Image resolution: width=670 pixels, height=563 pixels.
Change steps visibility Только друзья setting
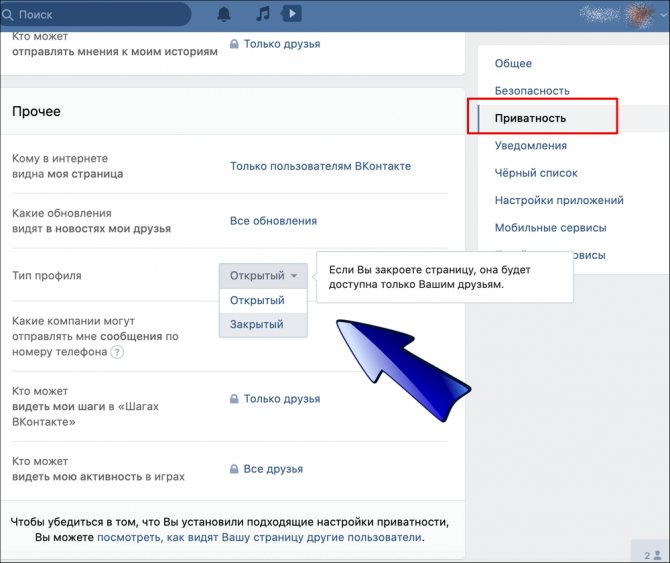[275, 399]
